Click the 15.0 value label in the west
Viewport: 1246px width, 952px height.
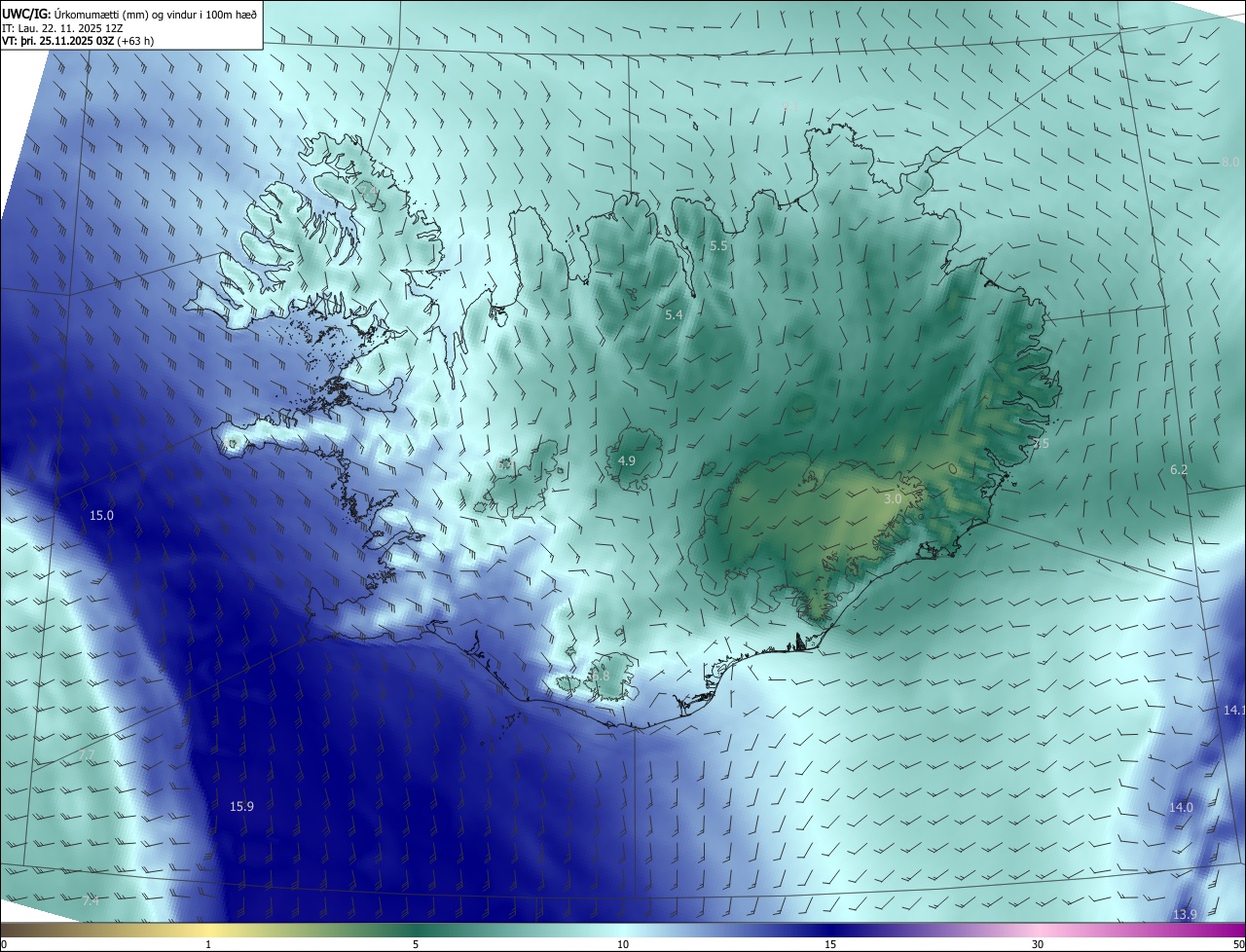point(101,515)
